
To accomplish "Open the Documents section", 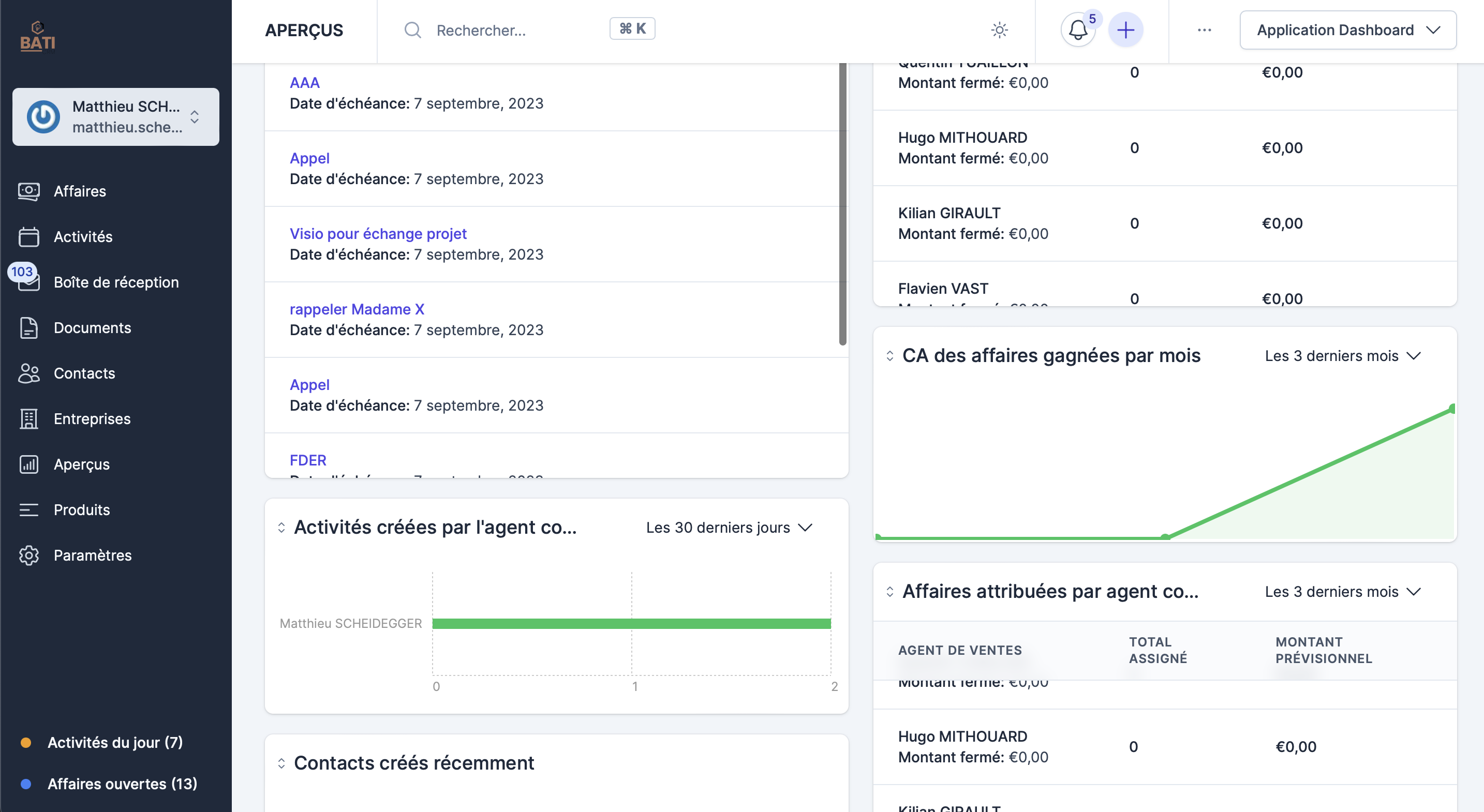I will click(92, 328).
